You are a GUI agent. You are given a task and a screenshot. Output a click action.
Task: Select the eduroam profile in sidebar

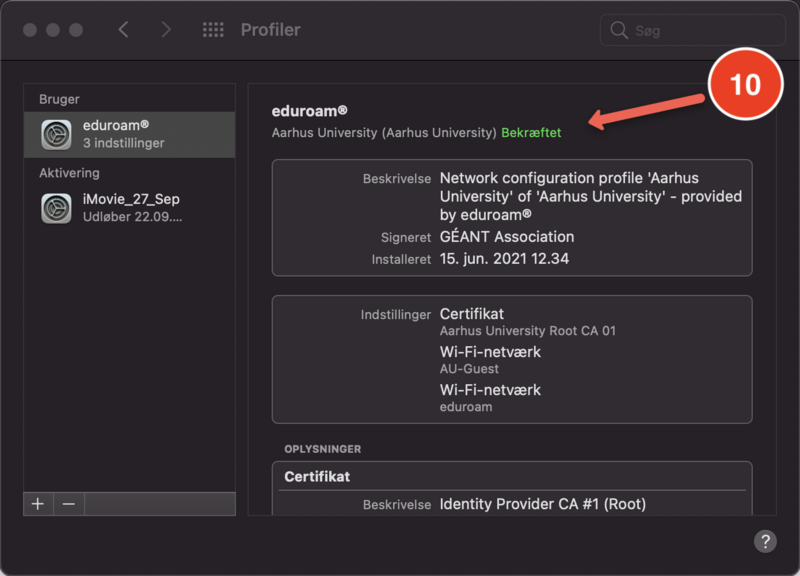click(x=130, y=134)
